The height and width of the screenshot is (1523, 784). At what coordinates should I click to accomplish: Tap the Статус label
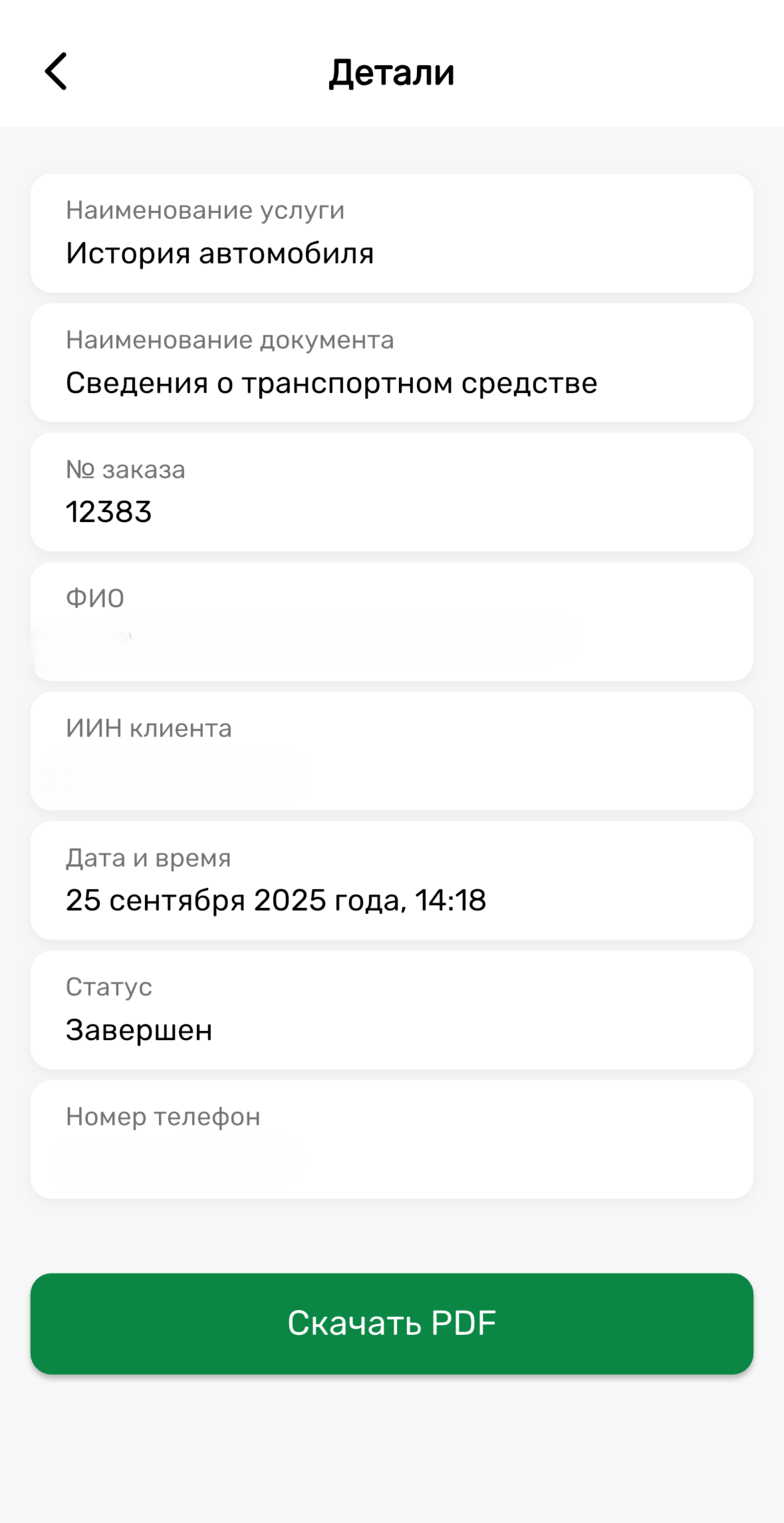109,987
